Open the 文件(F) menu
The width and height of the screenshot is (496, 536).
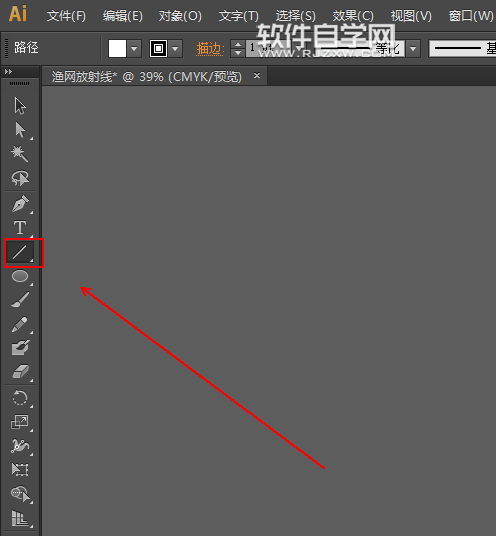coord(66,16)
